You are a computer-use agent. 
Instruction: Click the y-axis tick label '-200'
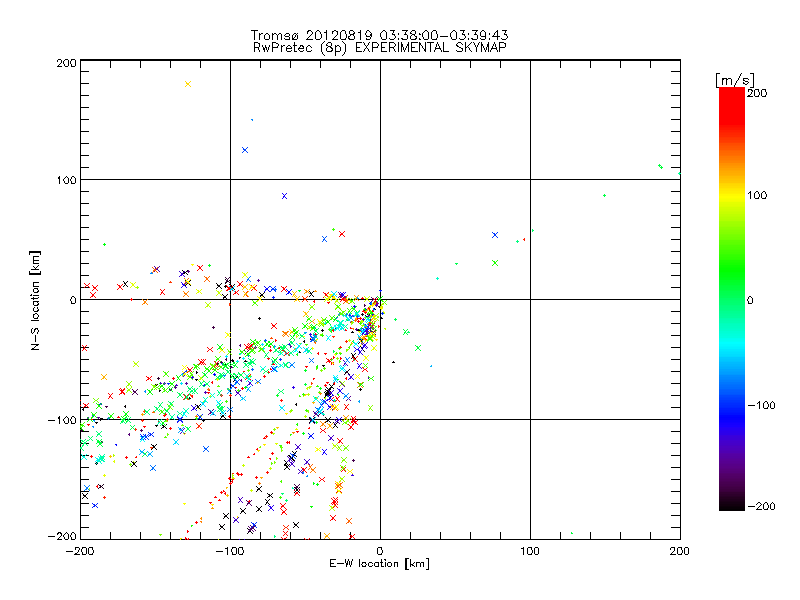point(62,536)
